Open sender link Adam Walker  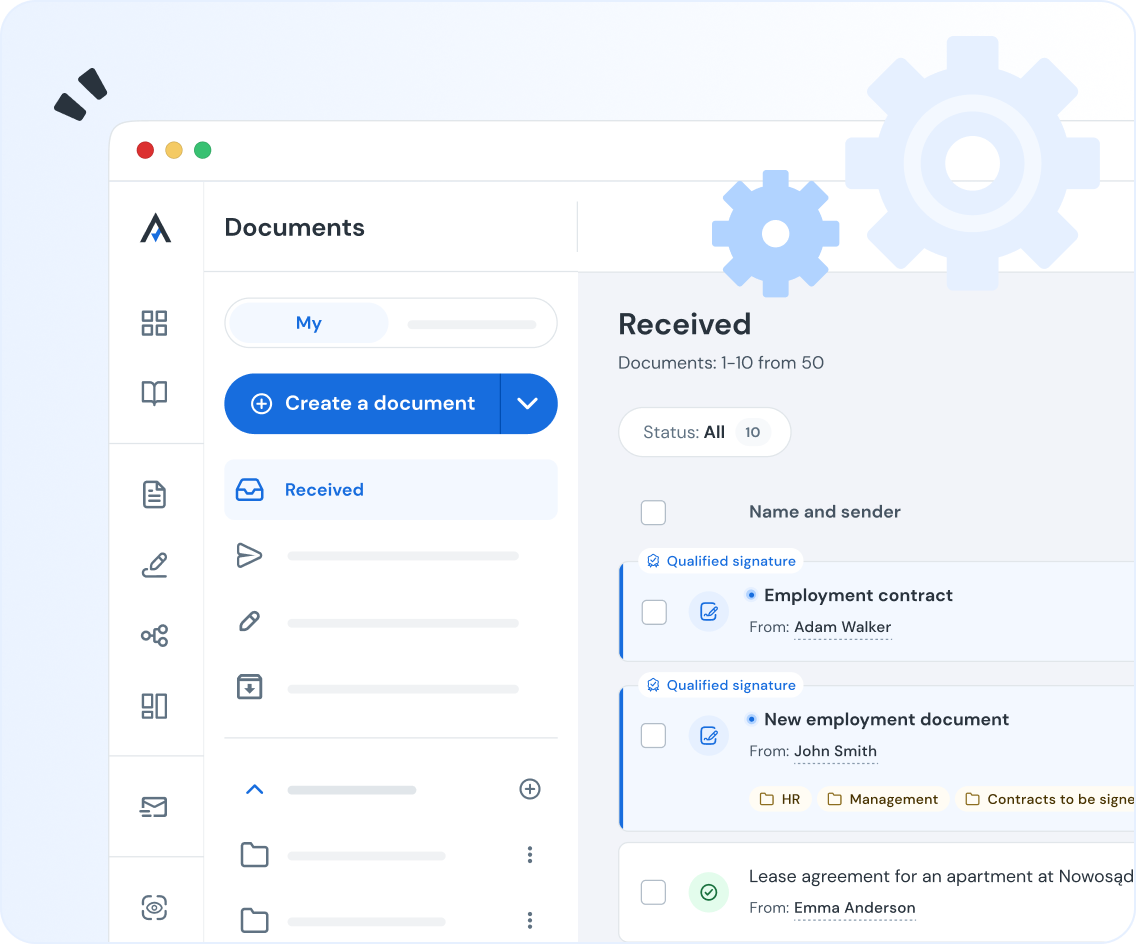click(842, 628)
